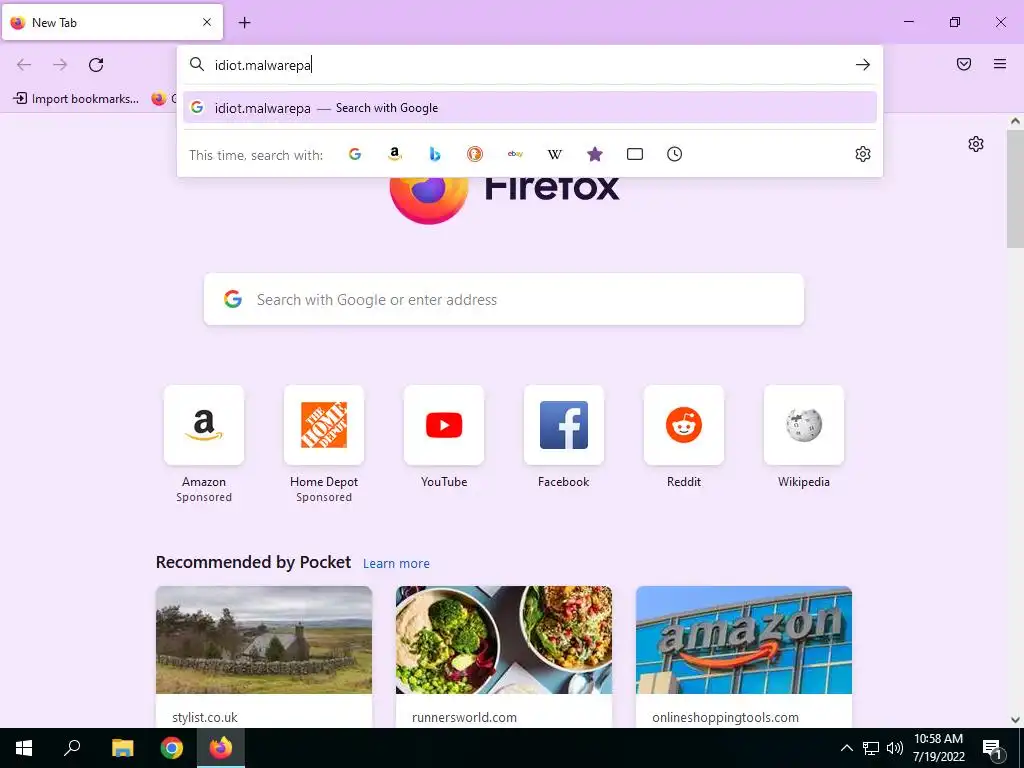
Task: Open the Save to Pocket icon
Action: 964,64
